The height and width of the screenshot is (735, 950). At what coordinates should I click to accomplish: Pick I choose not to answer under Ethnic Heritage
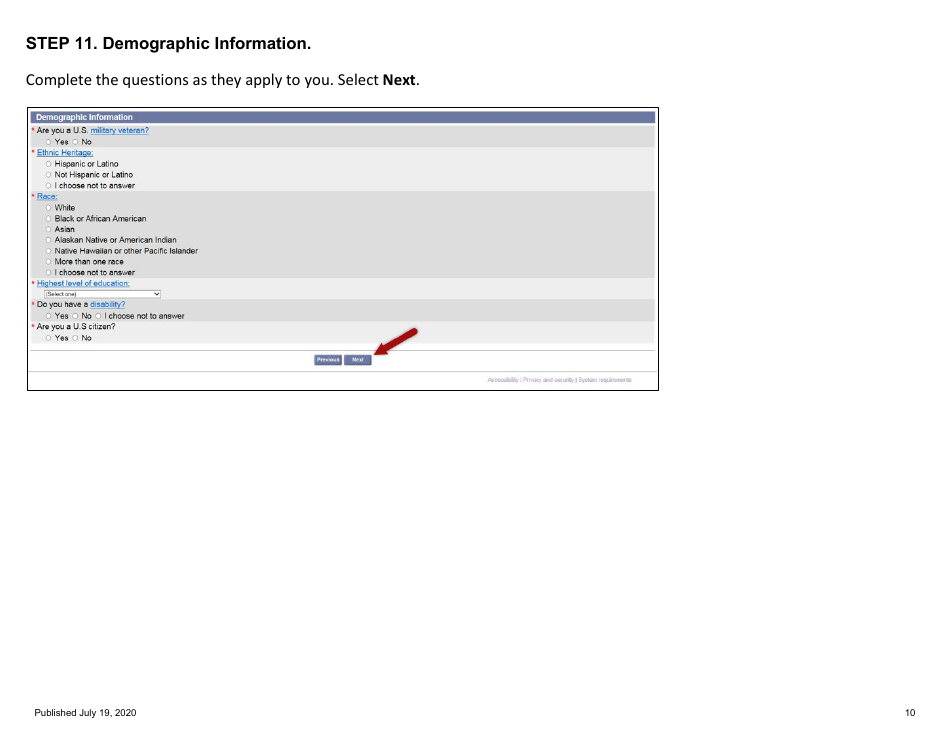[48, 185]
